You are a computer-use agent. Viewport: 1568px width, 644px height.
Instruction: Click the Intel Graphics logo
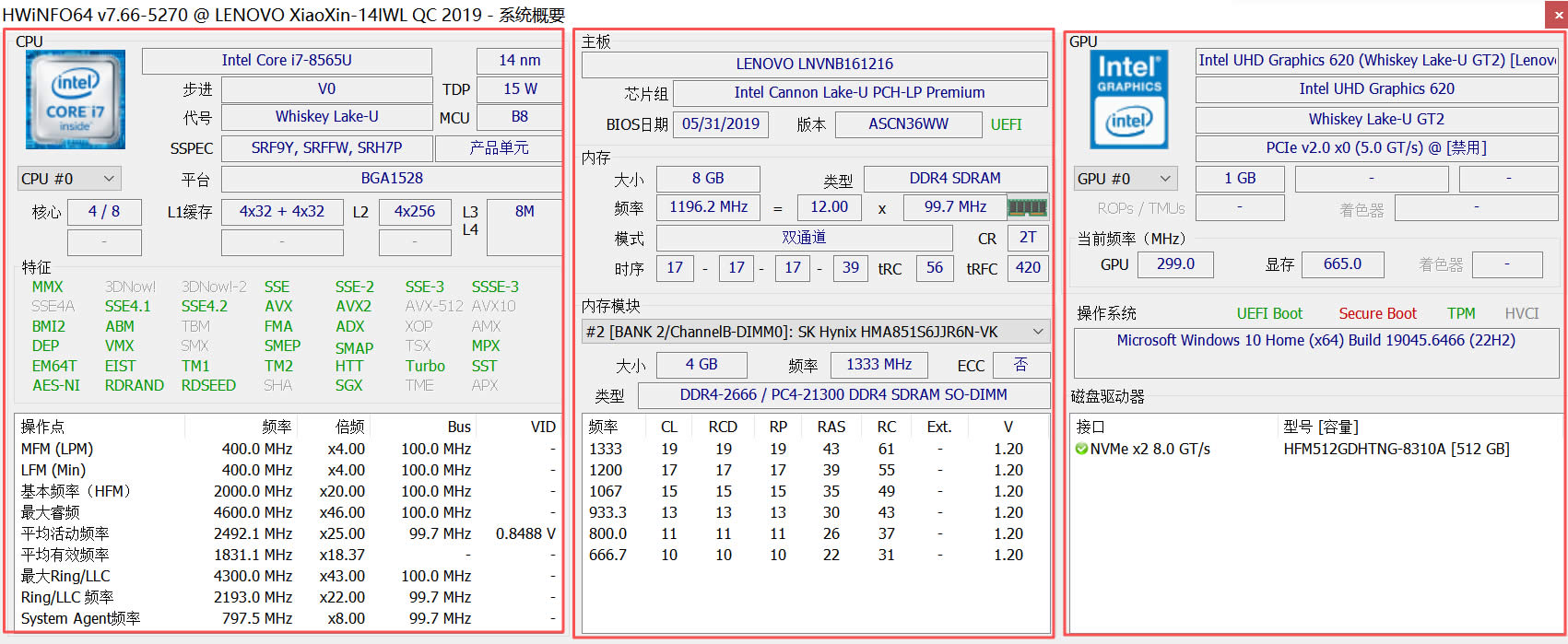(x=1129, y=100)
